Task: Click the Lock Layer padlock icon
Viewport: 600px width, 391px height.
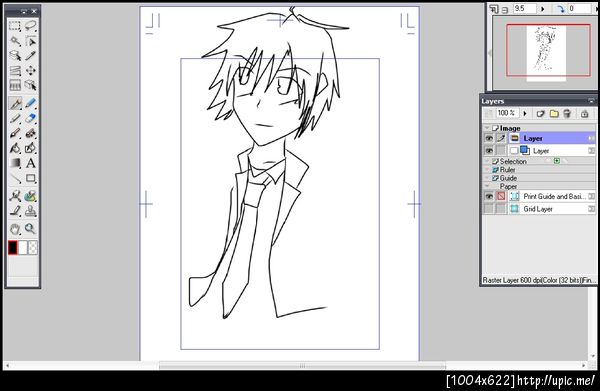Action: click(x=584, y=113)
